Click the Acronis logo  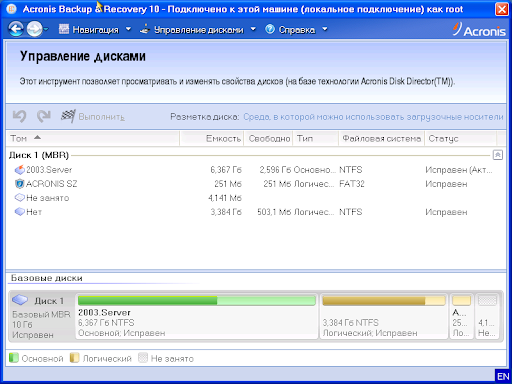[479, 30]
